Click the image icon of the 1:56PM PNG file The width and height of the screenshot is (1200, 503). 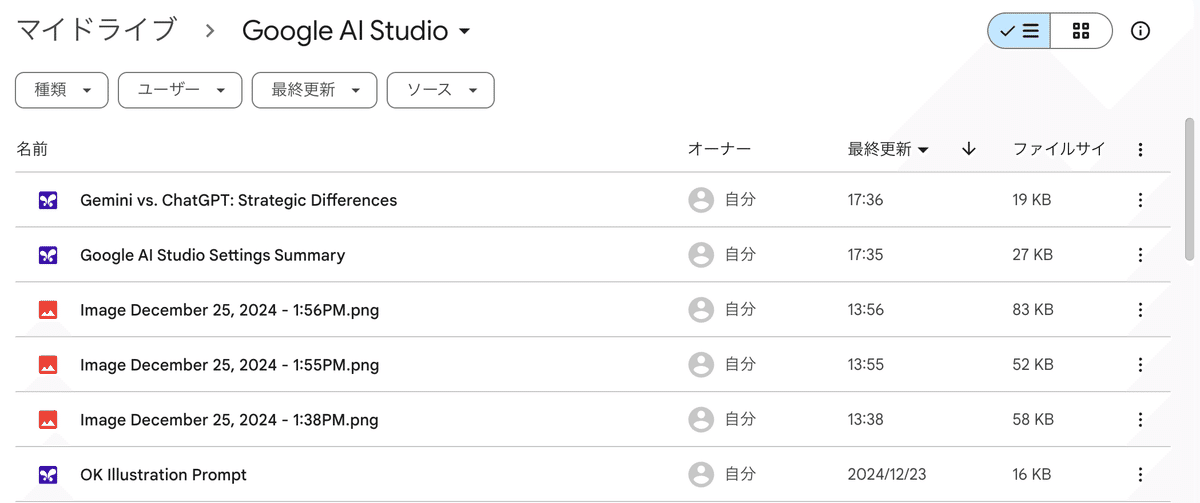(48, 310)
